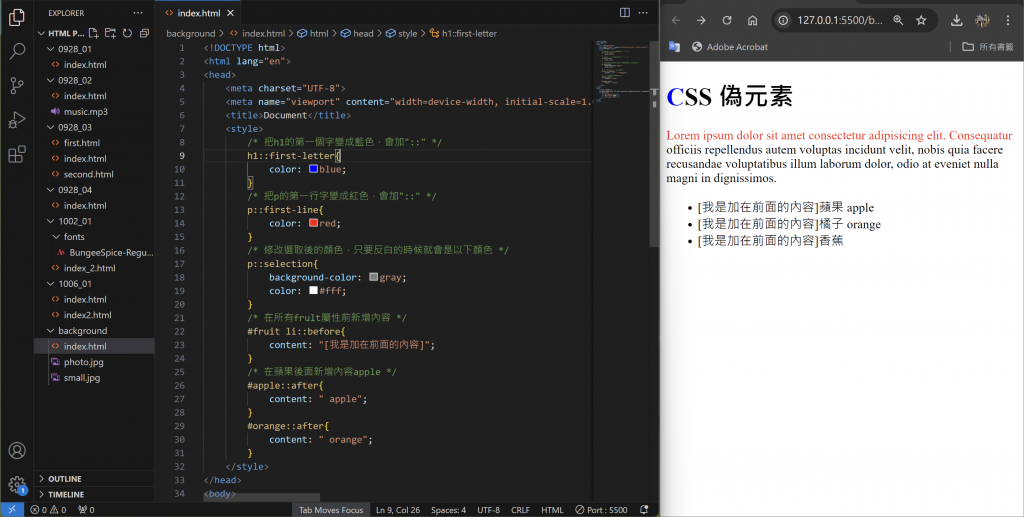Expand the OUTLINE section

pos(94,478)
